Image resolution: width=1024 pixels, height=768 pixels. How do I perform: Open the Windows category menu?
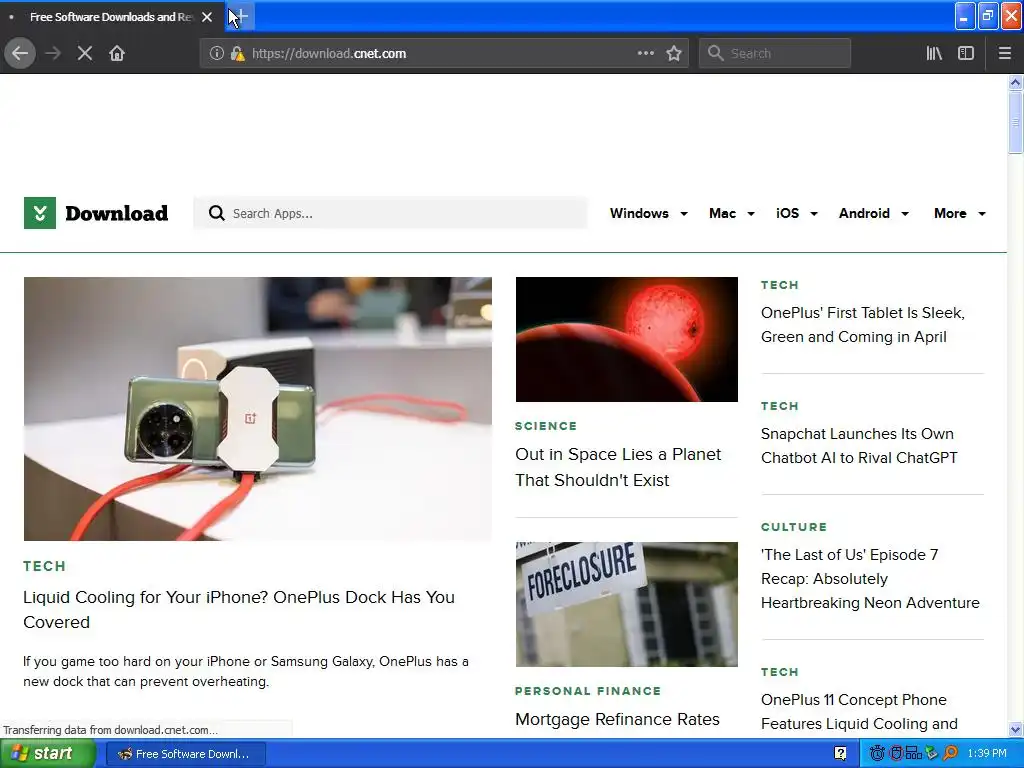tap(639, 214)
